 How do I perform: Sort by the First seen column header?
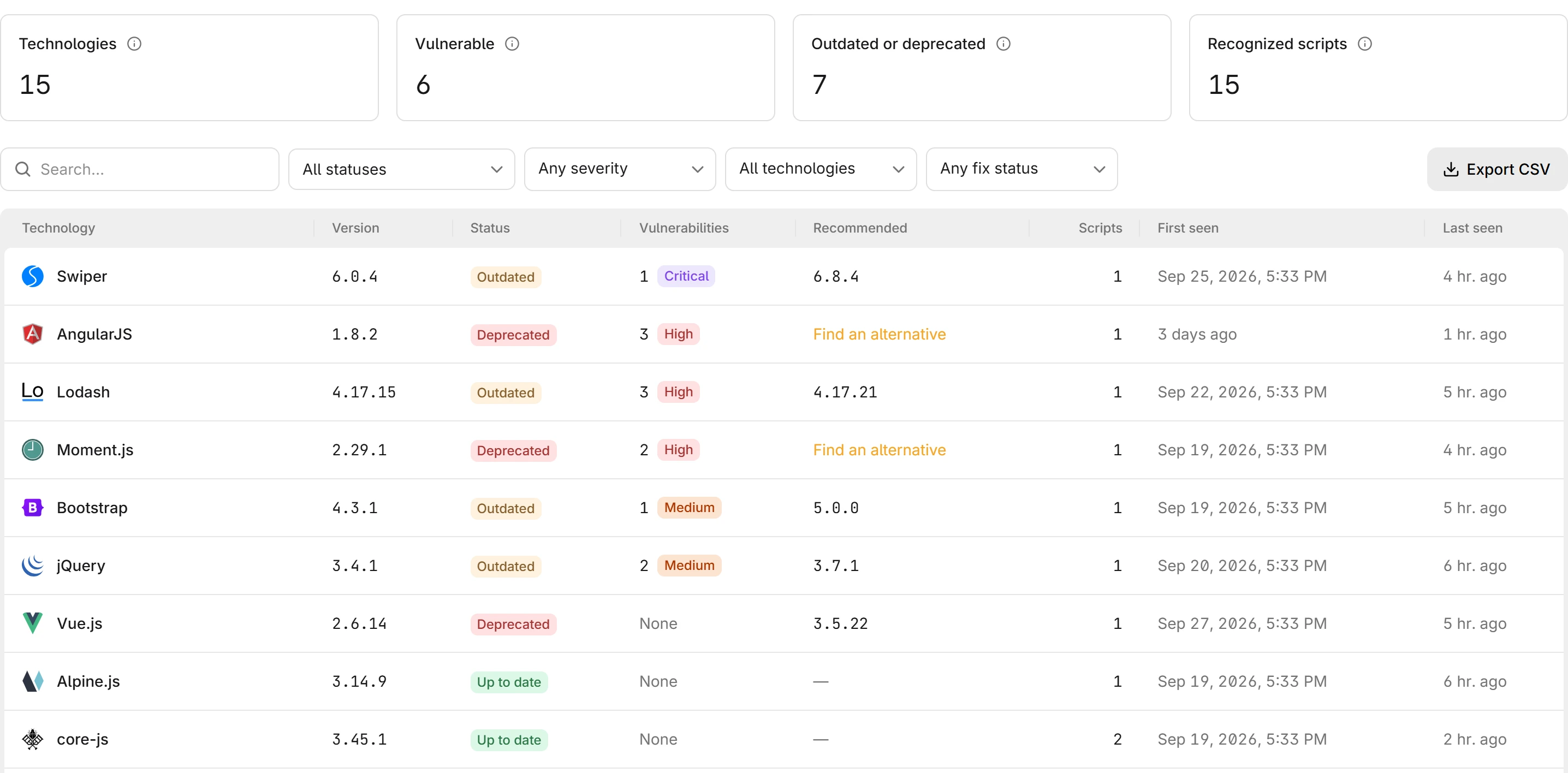(1187, 228)
